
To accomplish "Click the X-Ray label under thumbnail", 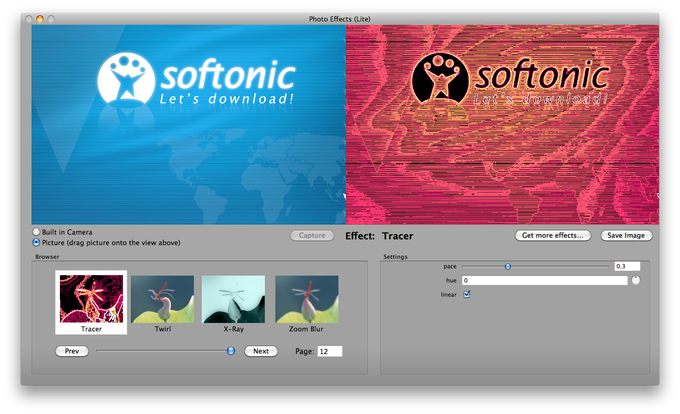I will click(x=234, y=329).
